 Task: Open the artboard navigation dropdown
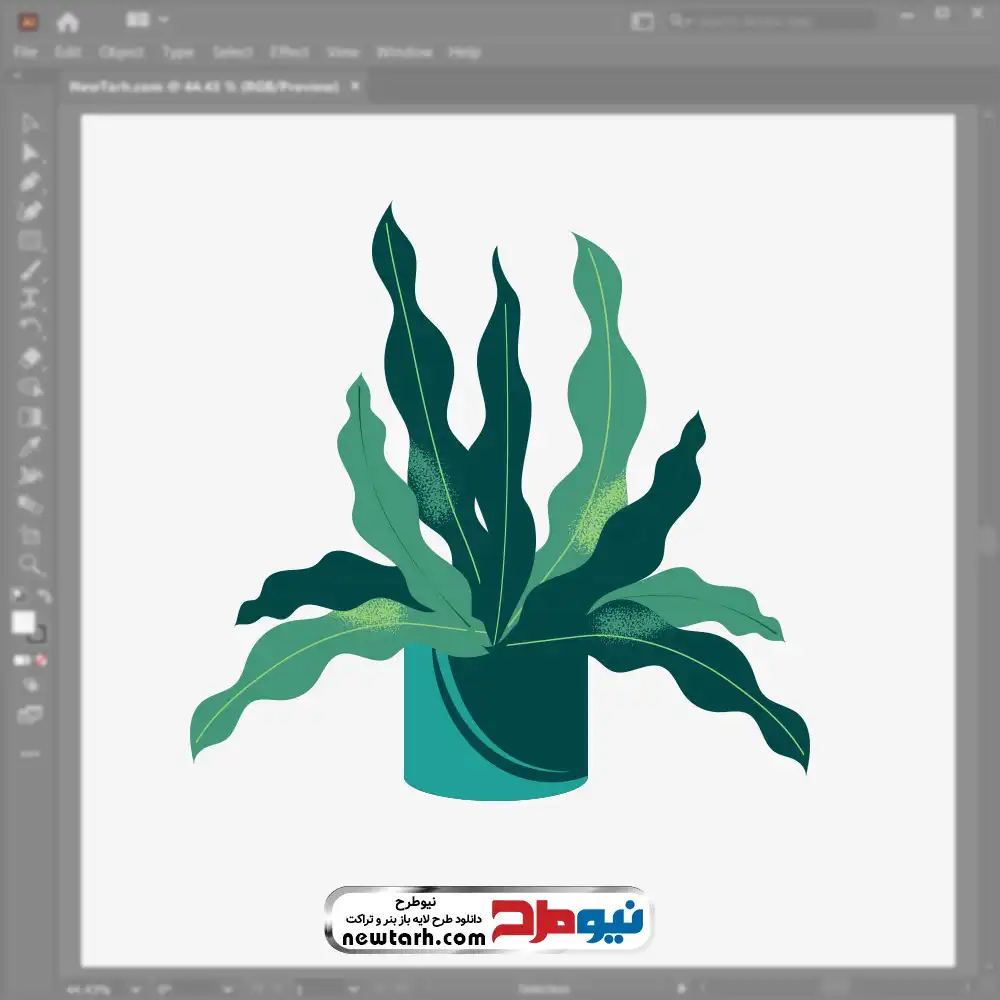tap(355, 989)
